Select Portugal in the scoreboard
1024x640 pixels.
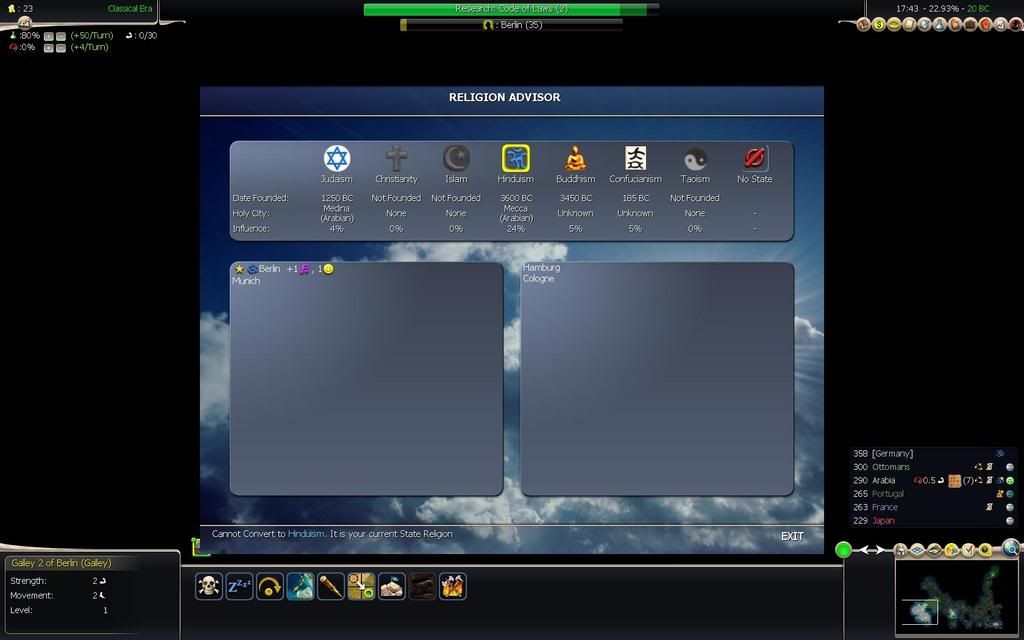tap(888, 494)
